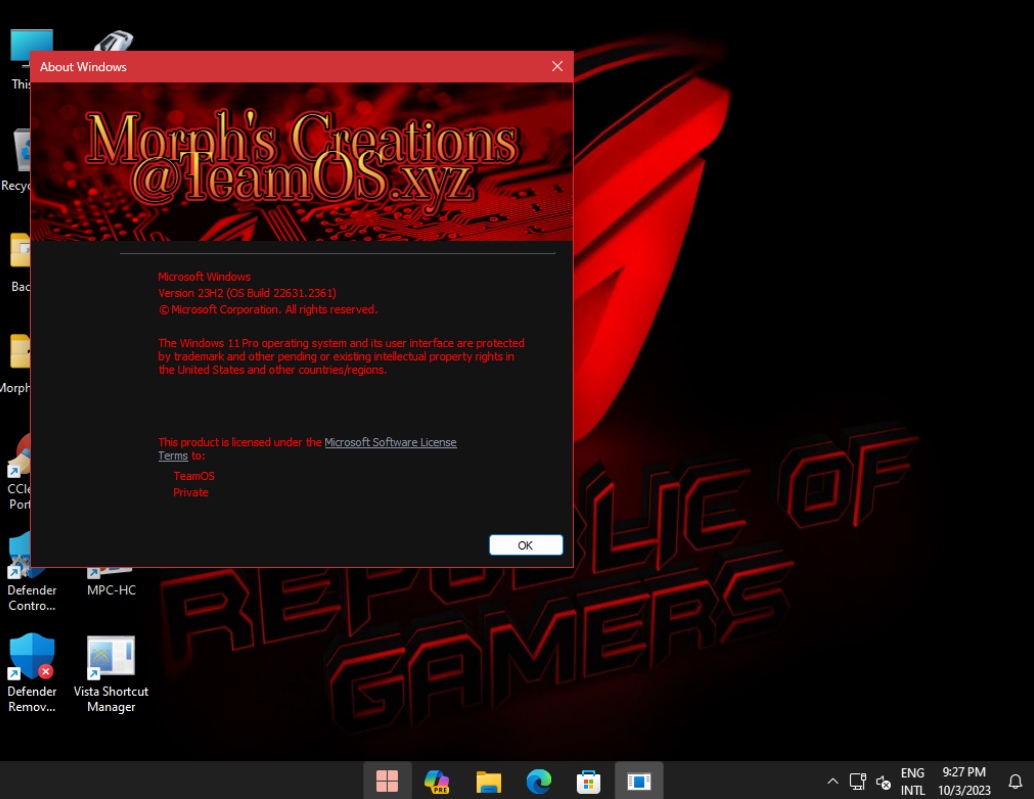
Task: Open the network status tray icon
Action: pos(857,781)
